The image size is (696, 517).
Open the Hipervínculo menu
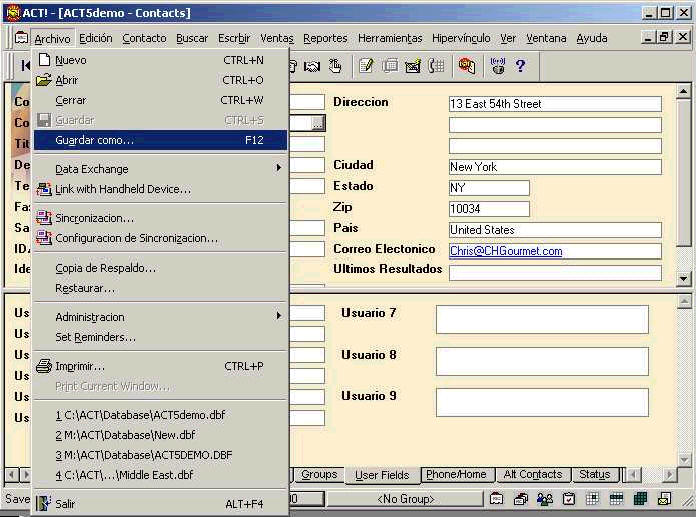(x=461, y=38)
